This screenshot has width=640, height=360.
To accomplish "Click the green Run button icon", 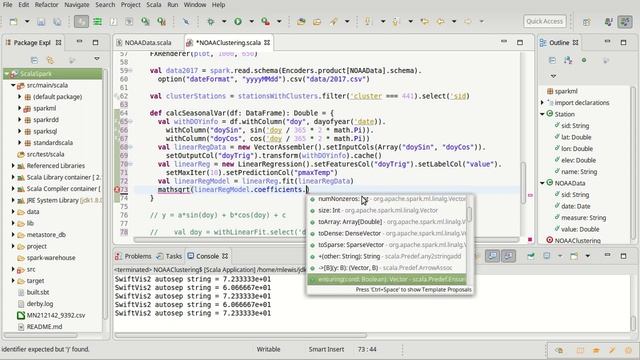I will click(238, 21).
